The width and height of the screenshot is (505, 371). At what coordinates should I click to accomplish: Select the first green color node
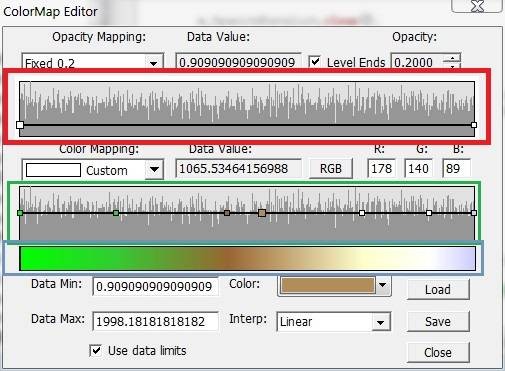[20, 213]
